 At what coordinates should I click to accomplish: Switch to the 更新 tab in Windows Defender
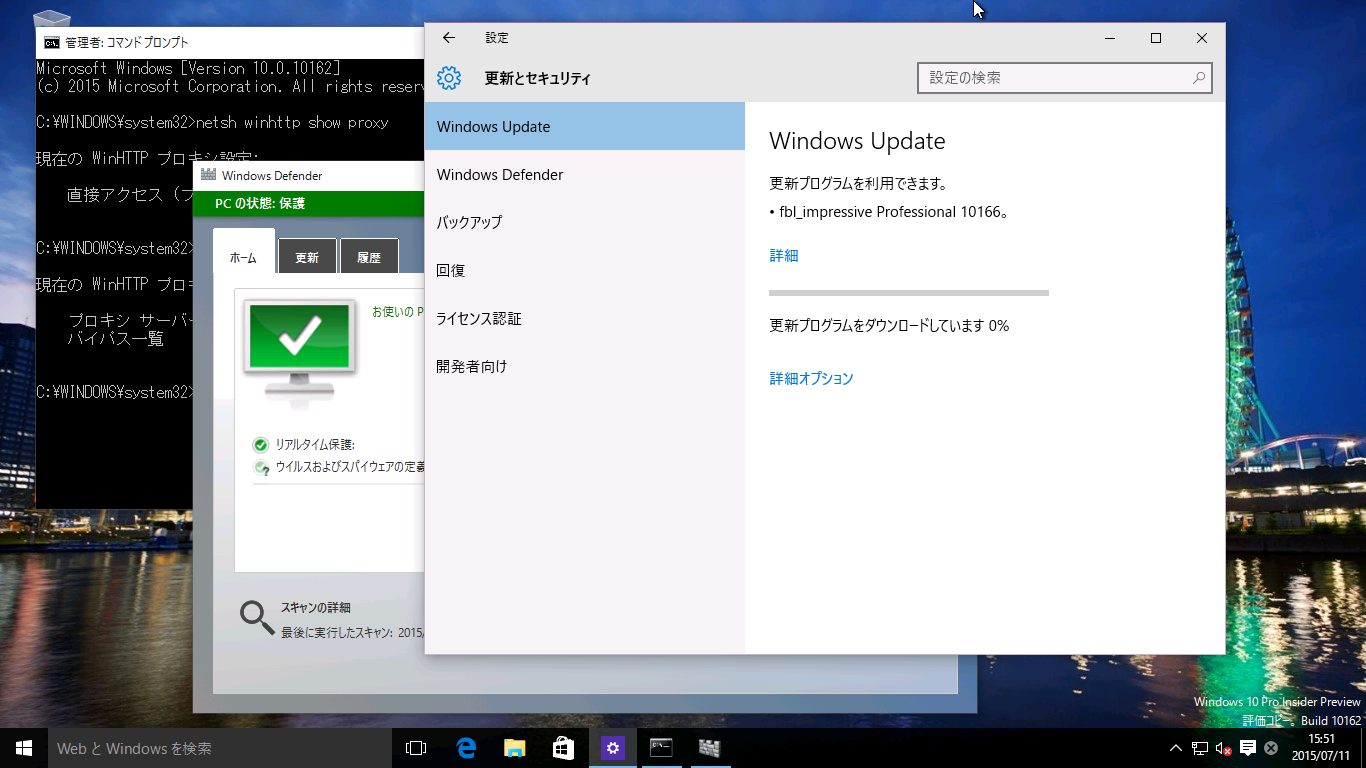pos(307,257)
